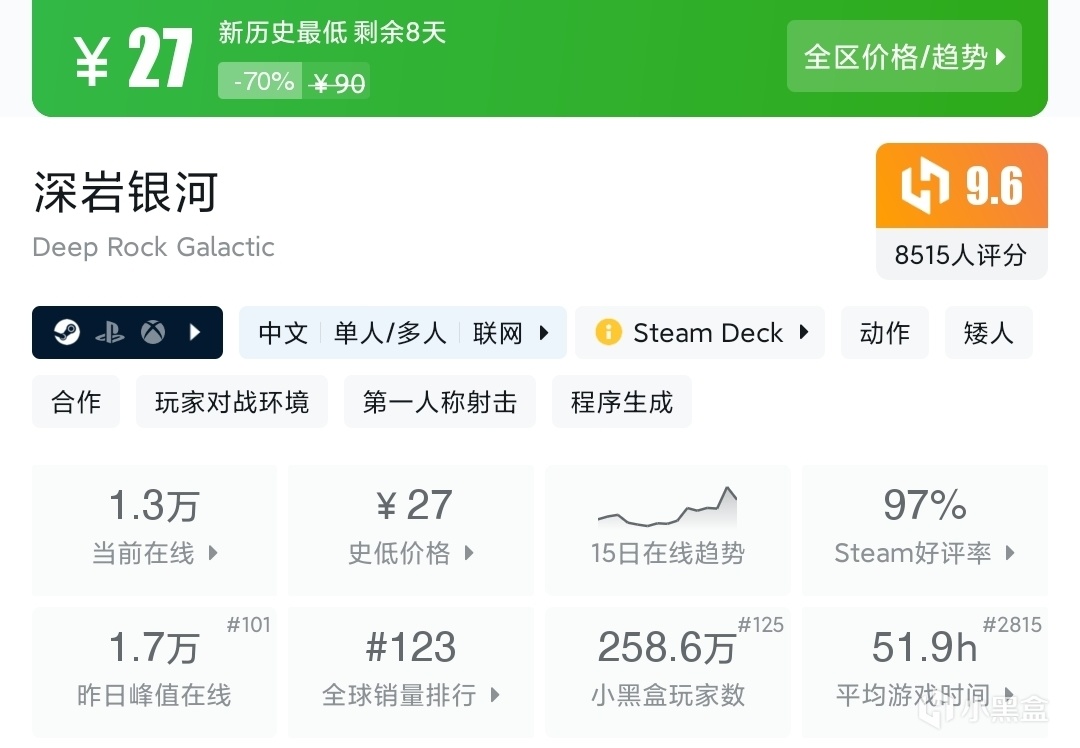This screenshot has width=1080, height=748.
Task: Click the PlayStation platform icon
Action: (x=110, y=332)
